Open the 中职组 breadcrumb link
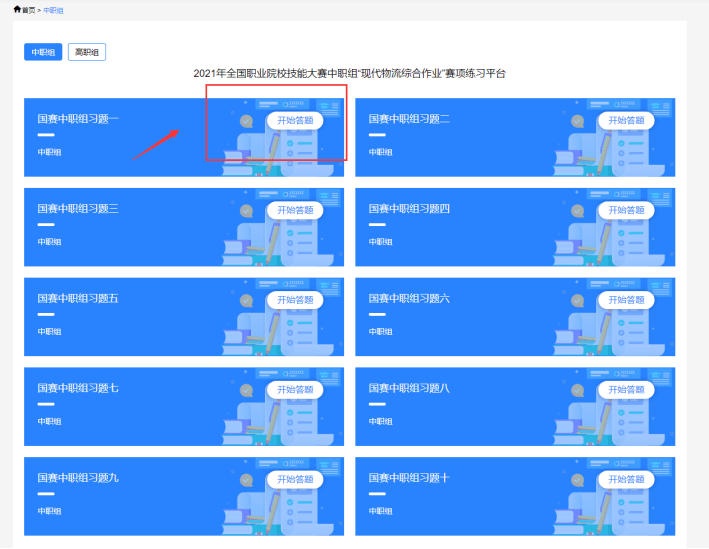709x549 pixels. (x=53, y=10)
